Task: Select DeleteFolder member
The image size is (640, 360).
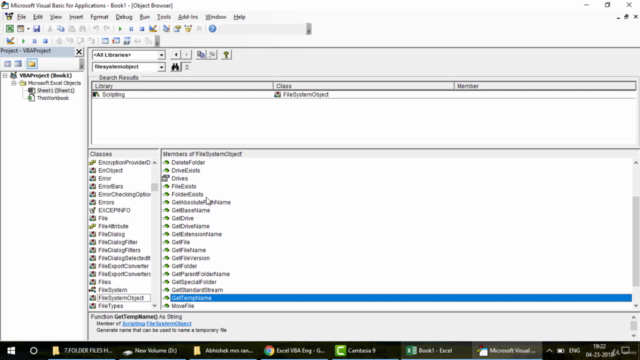Action: click(x=188, y=162)
